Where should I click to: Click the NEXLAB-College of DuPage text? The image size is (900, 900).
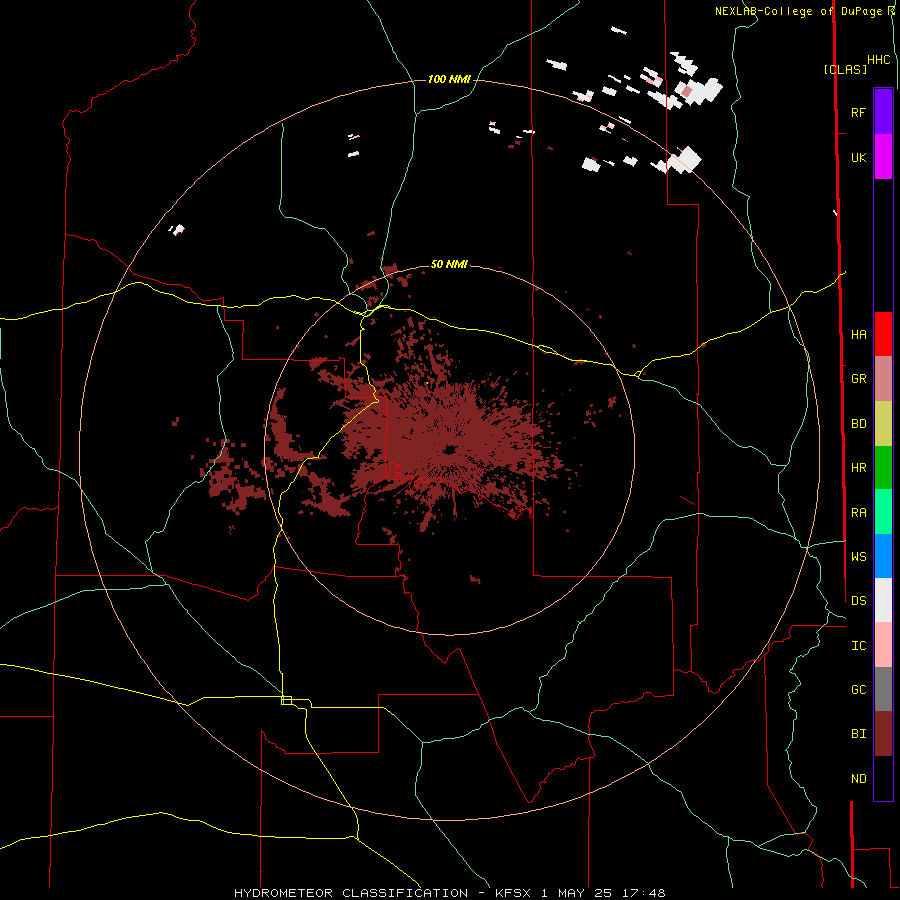pyautogui.click(x=800, y=11)
